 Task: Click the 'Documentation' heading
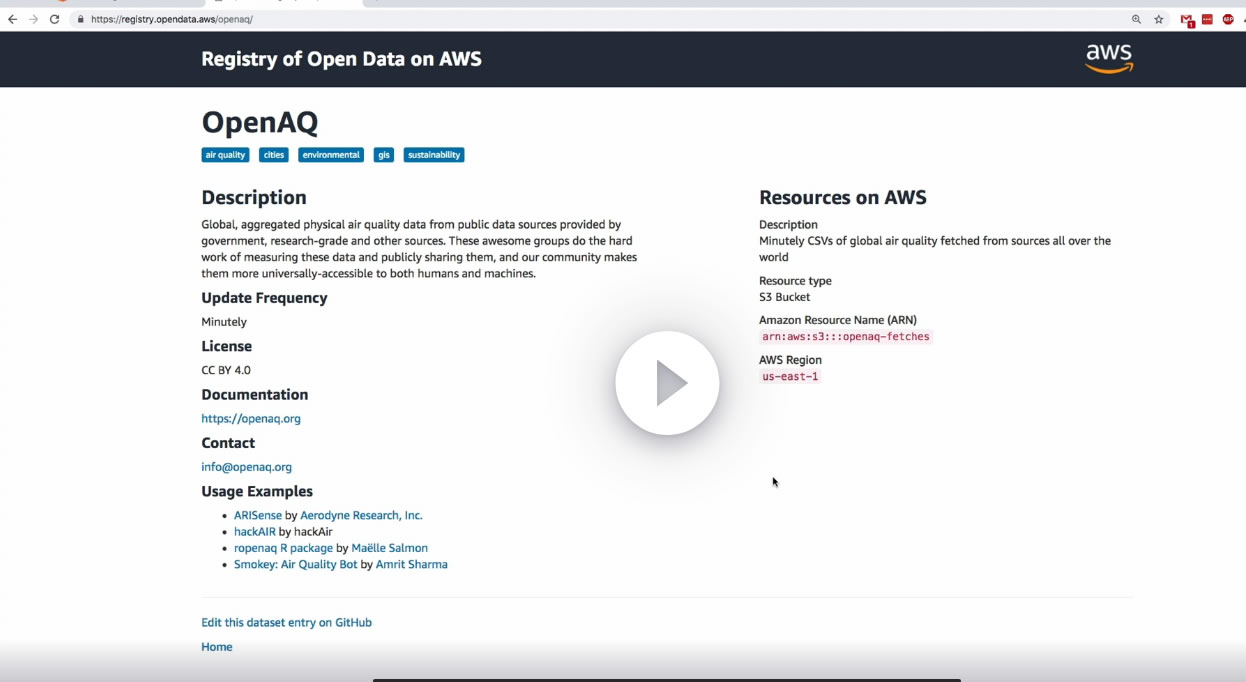coord(255,395)
